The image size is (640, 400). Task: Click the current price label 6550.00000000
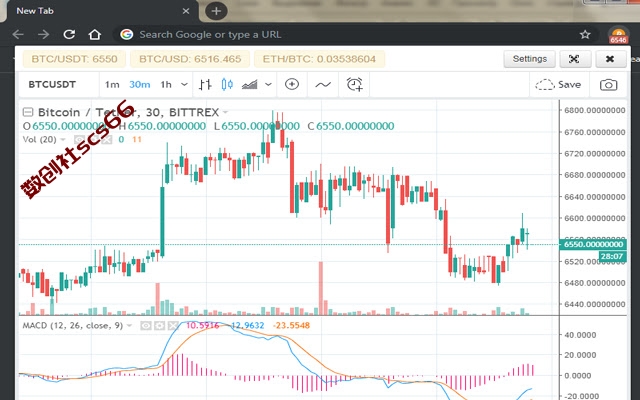click(x=593, y=244)
